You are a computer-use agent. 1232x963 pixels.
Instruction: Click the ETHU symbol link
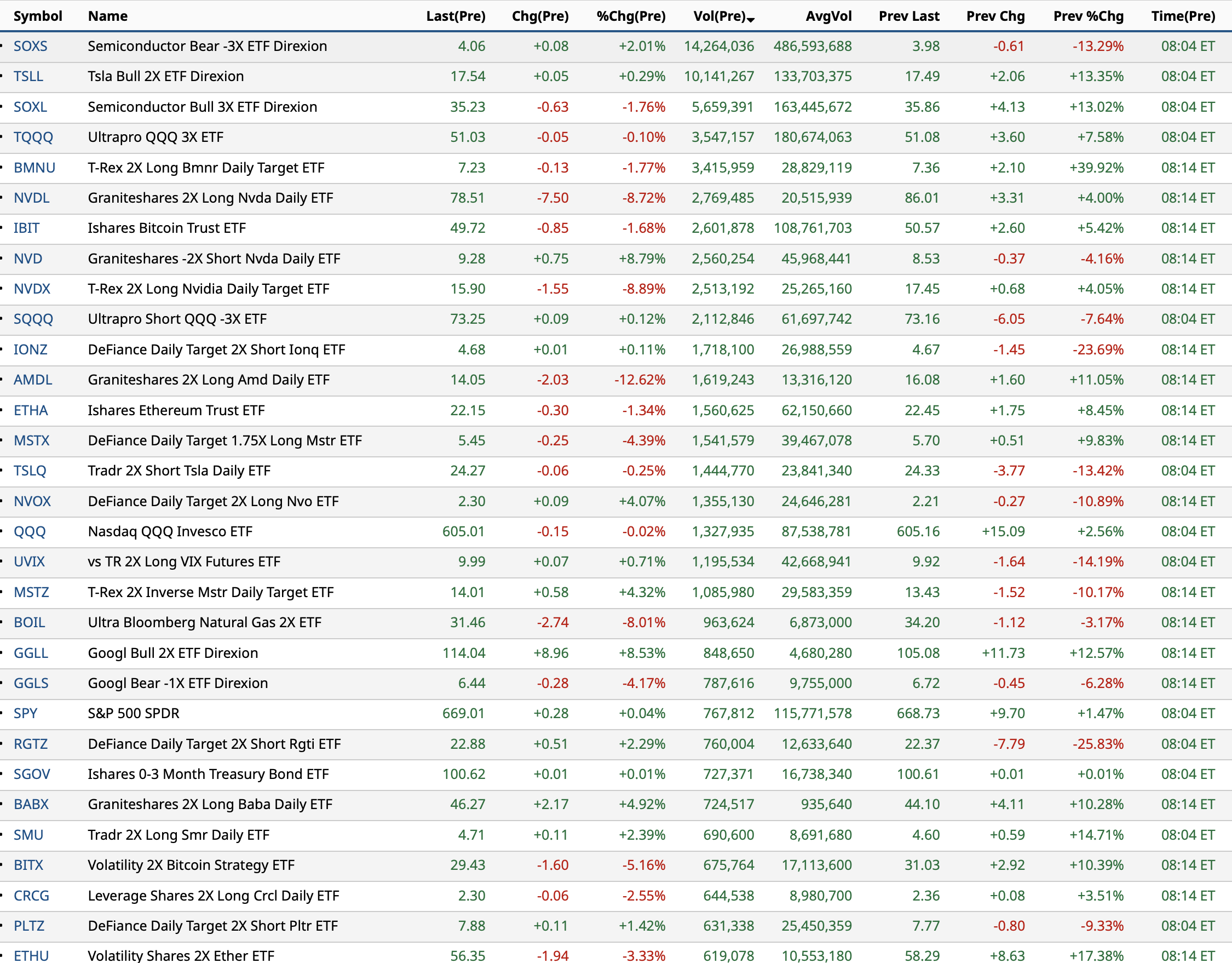(31, 955)
